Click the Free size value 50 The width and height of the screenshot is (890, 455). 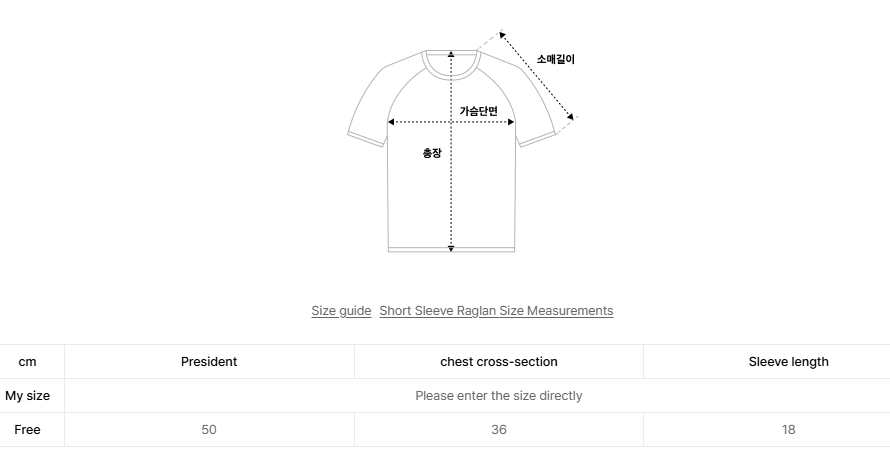point(209,429)
